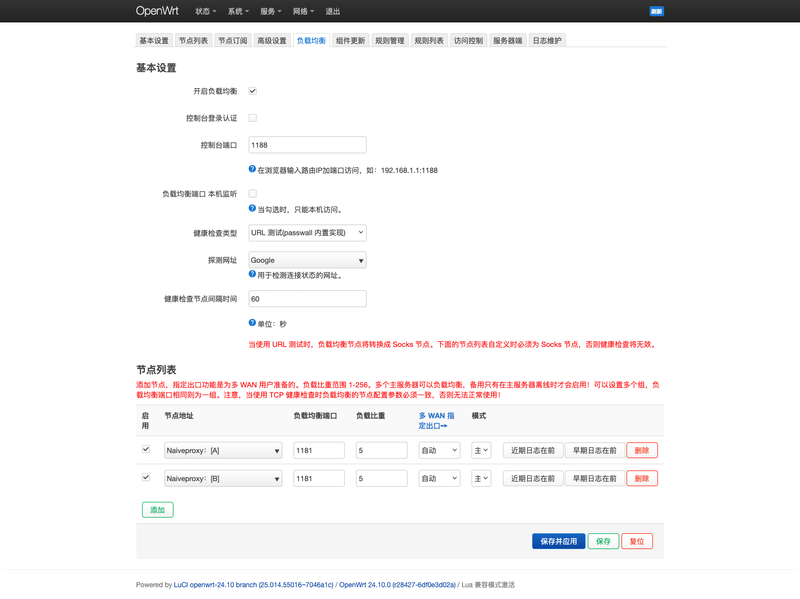This screenshot has height=599, width=800.
Task: Click the help icon beside 单位: 秒
Action: coord(253,323)
